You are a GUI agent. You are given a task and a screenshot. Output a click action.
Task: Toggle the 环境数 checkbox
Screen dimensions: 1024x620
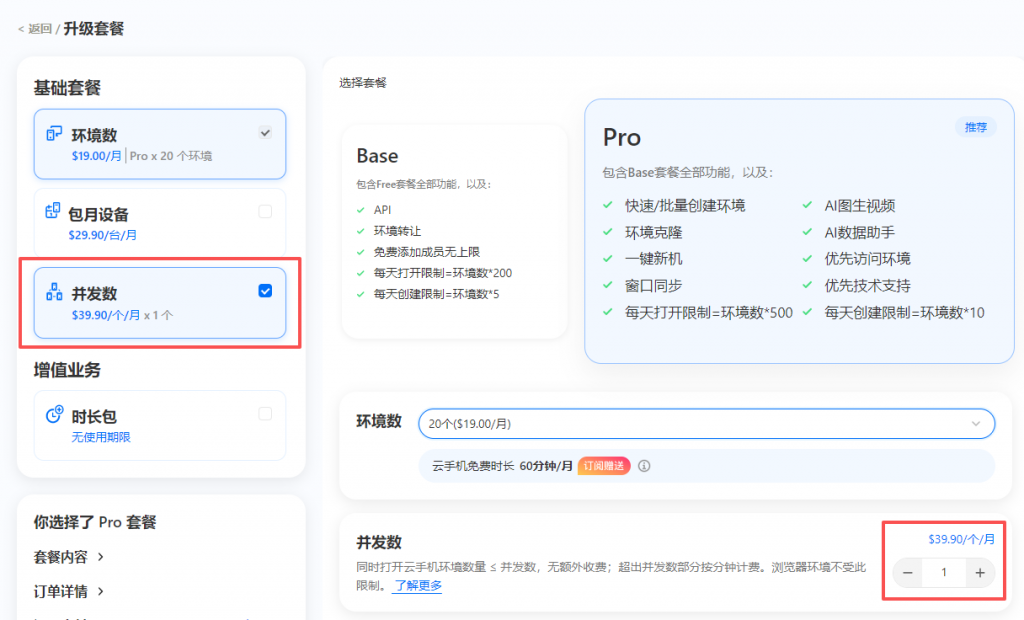click(265, 132)
